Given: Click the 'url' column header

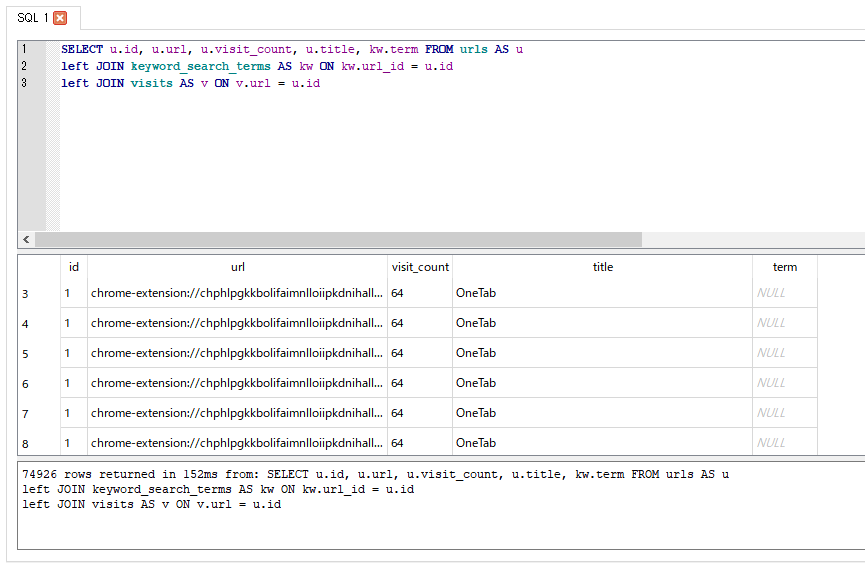Looking at the screenshot, I should 237,267.
